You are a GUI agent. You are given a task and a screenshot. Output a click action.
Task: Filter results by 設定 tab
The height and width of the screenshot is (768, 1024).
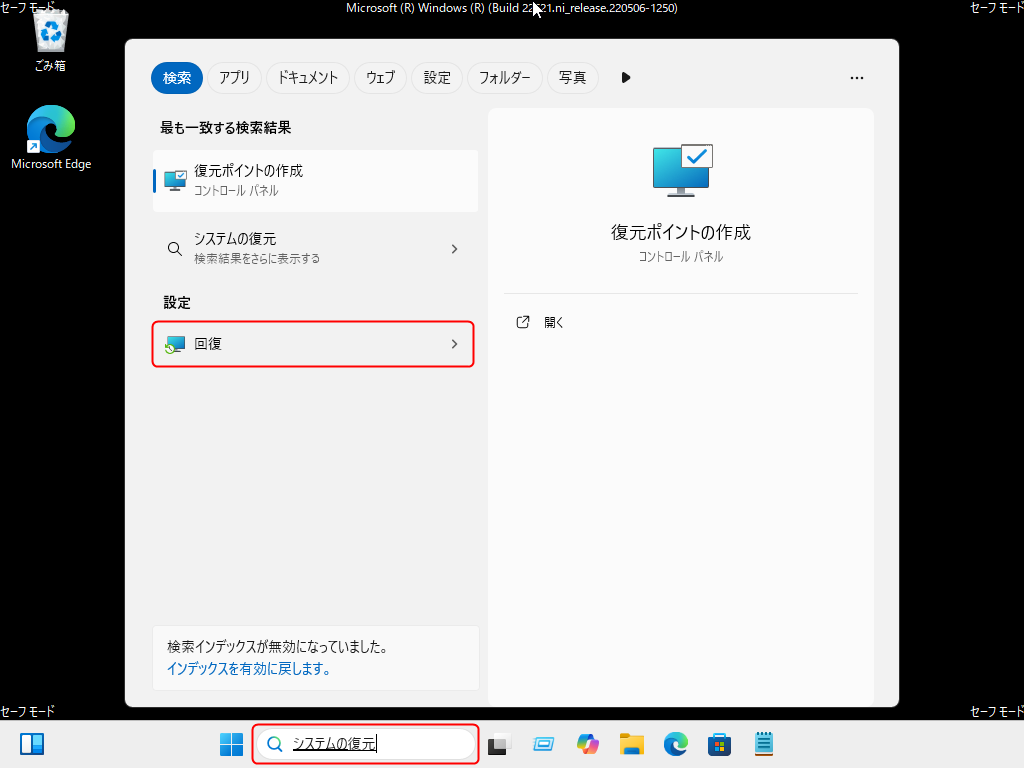click(x=437, y=77)
